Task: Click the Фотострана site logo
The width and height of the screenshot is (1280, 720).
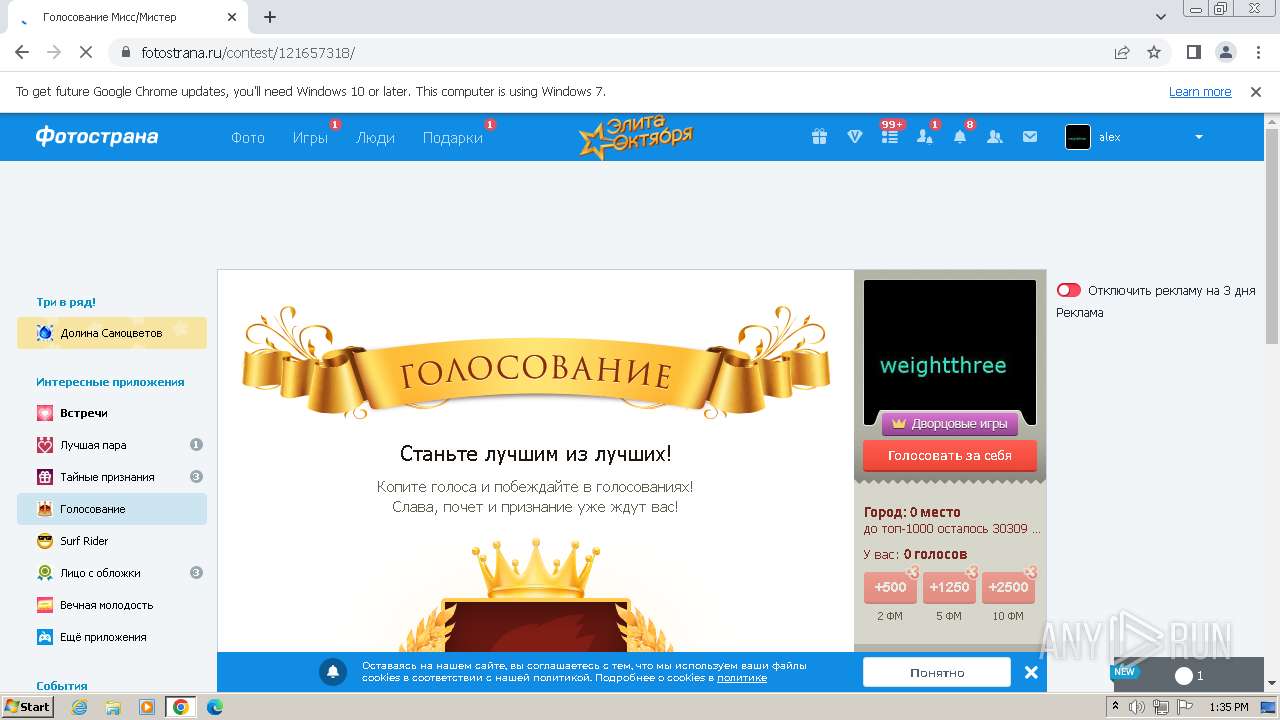Action: click(x=96, y=137)
